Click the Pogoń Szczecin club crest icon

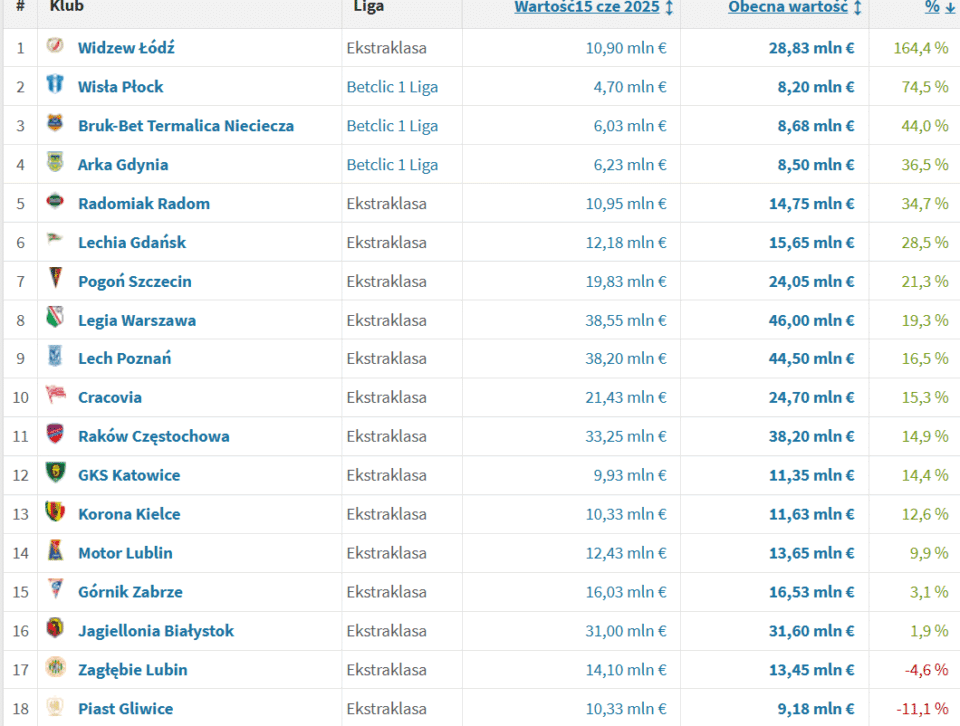[55, 281]
